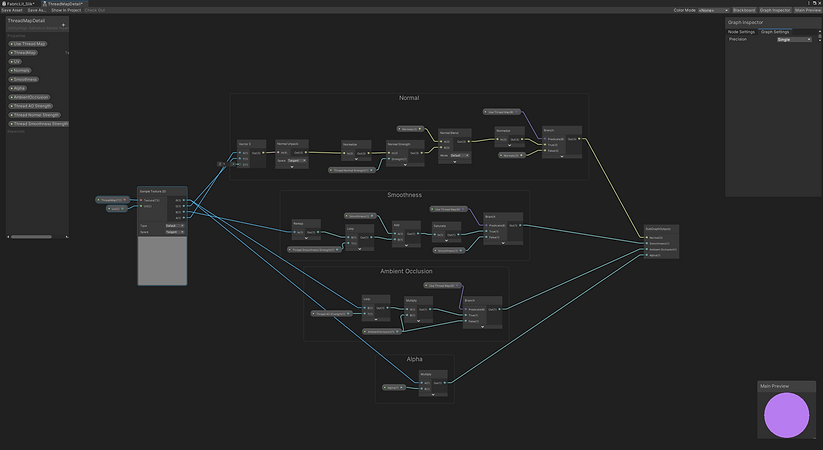The height and width of the screenshot is (450, 823).
Task: Select the SubGraphOutputs node header
Action: (661, 229)
